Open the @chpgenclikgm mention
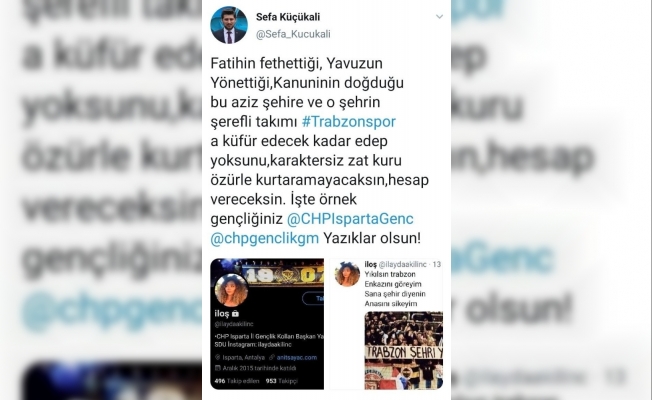This screenshot has width=652, height=400. coord(264,238)
